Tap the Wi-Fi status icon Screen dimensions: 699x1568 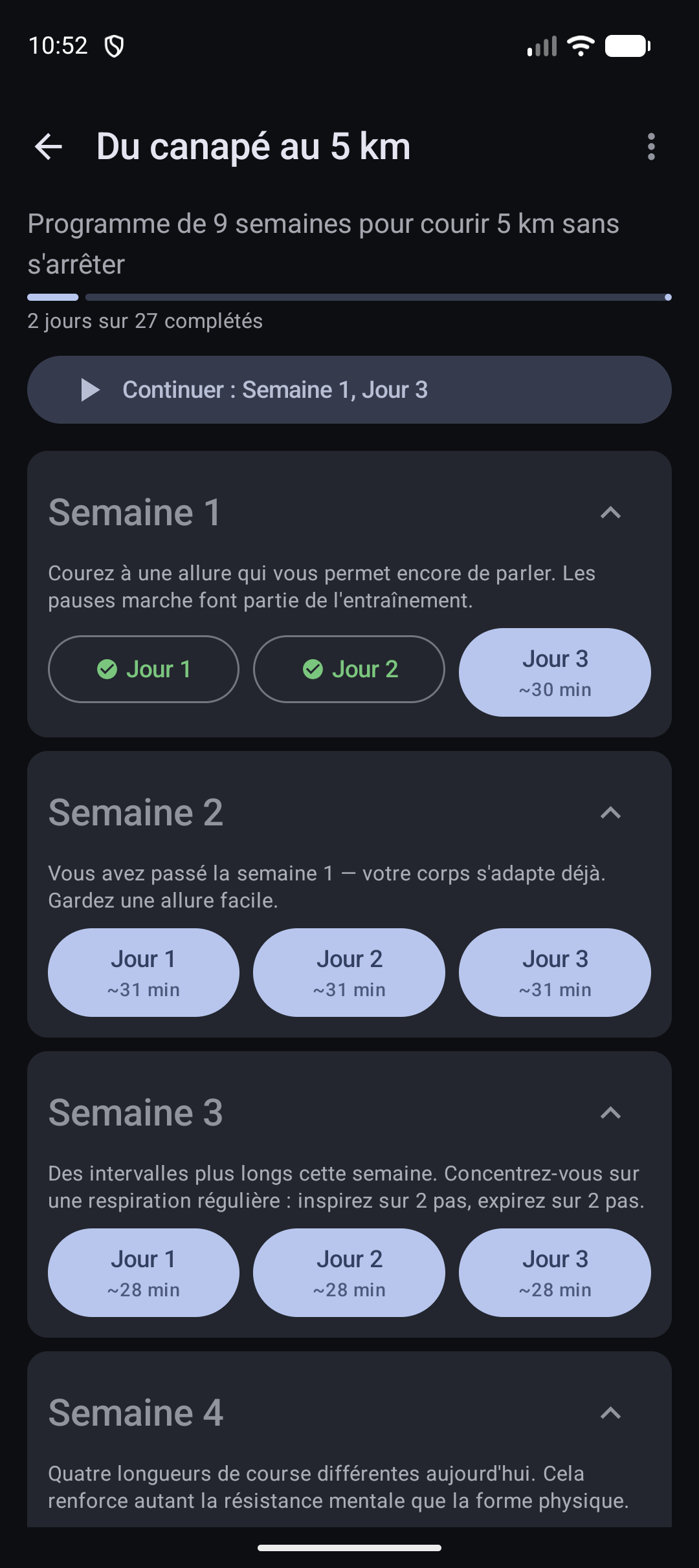(581, 46)
